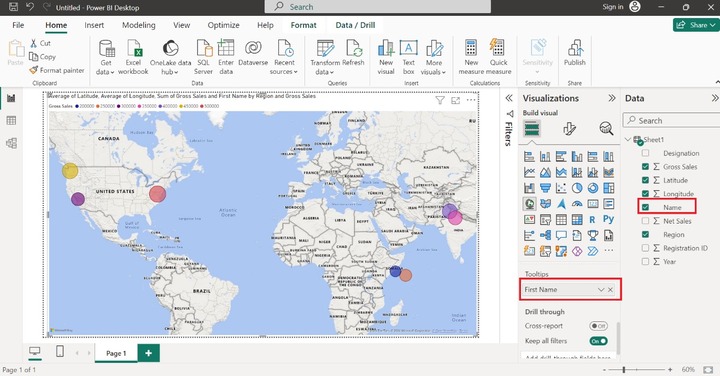The height and width of the screenshot is (376, 720).
Task: Select the Gauge visualization
Action: [x=577, y=203]
